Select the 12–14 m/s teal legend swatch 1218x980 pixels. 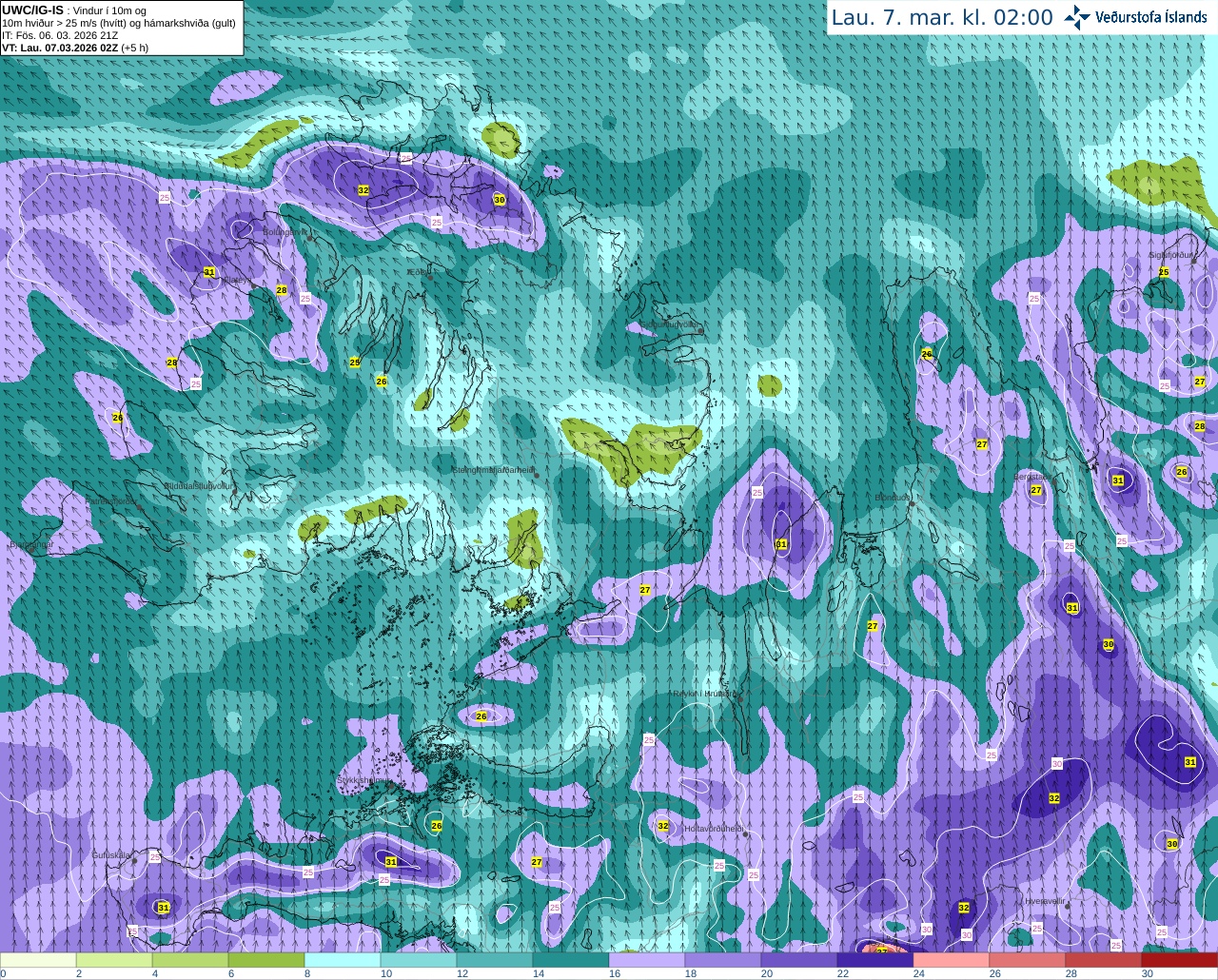[x=495, y=960]
